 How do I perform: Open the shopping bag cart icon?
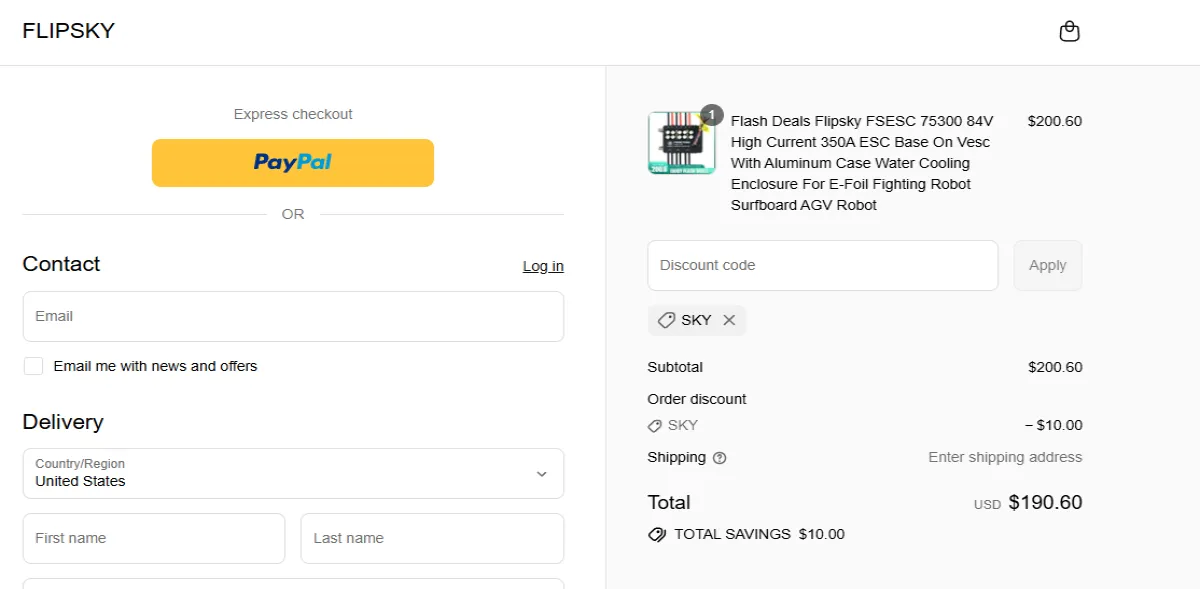coord(1069,32)
